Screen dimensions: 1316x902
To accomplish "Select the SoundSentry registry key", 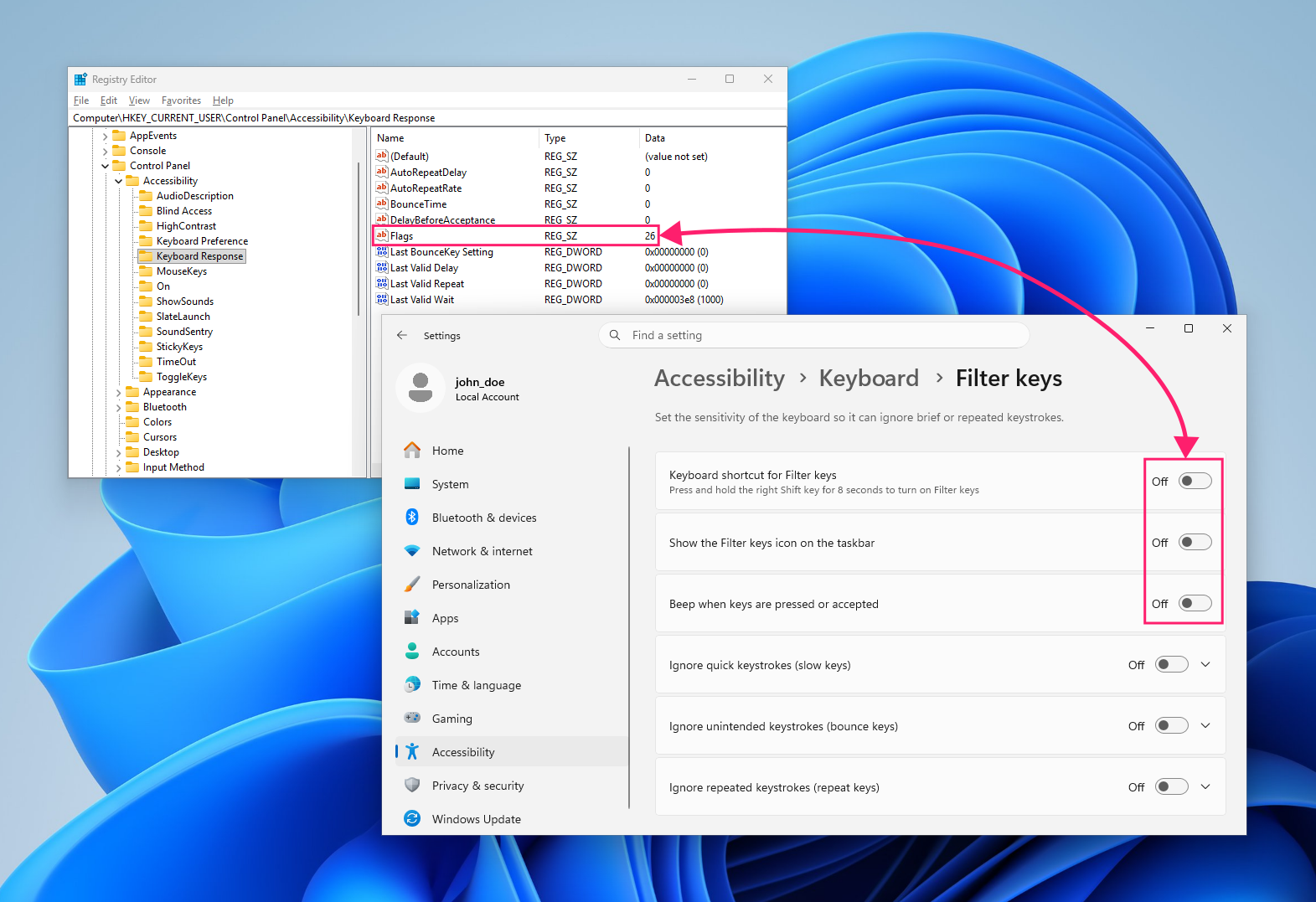I will pos(184,332).
